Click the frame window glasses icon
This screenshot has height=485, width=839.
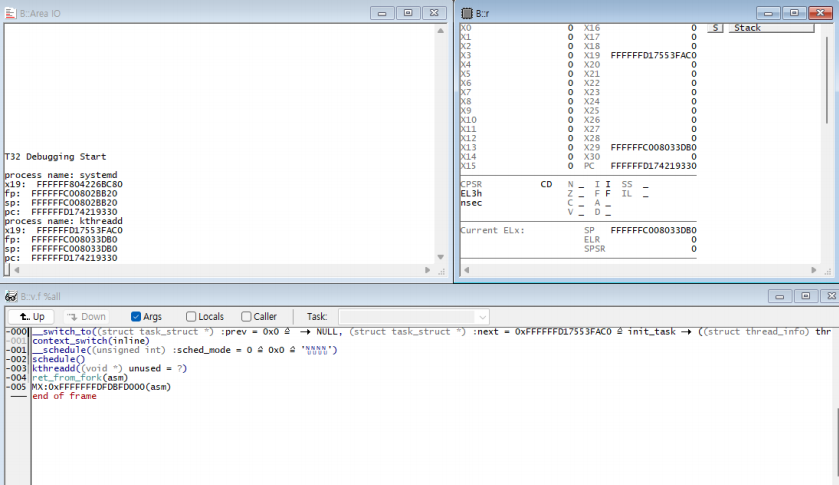11,297
